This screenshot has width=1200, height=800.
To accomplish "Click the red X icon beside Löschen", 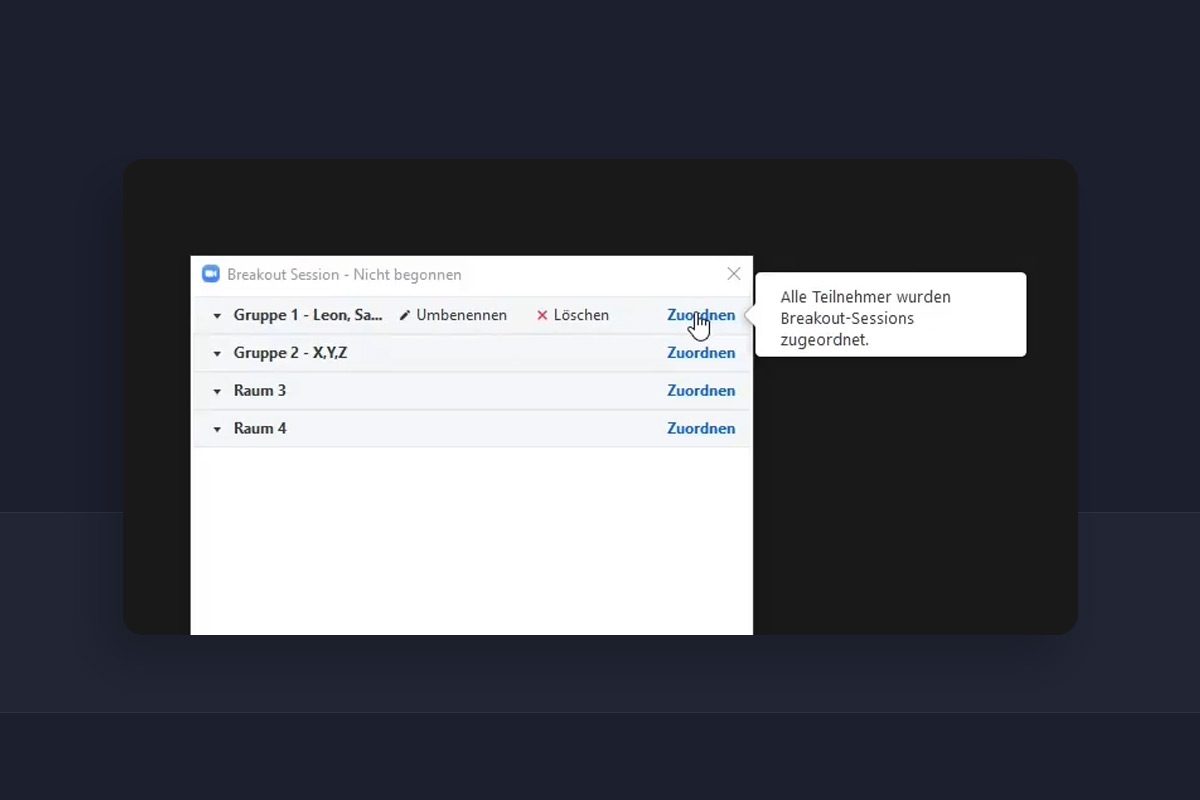I will [541, 314].
